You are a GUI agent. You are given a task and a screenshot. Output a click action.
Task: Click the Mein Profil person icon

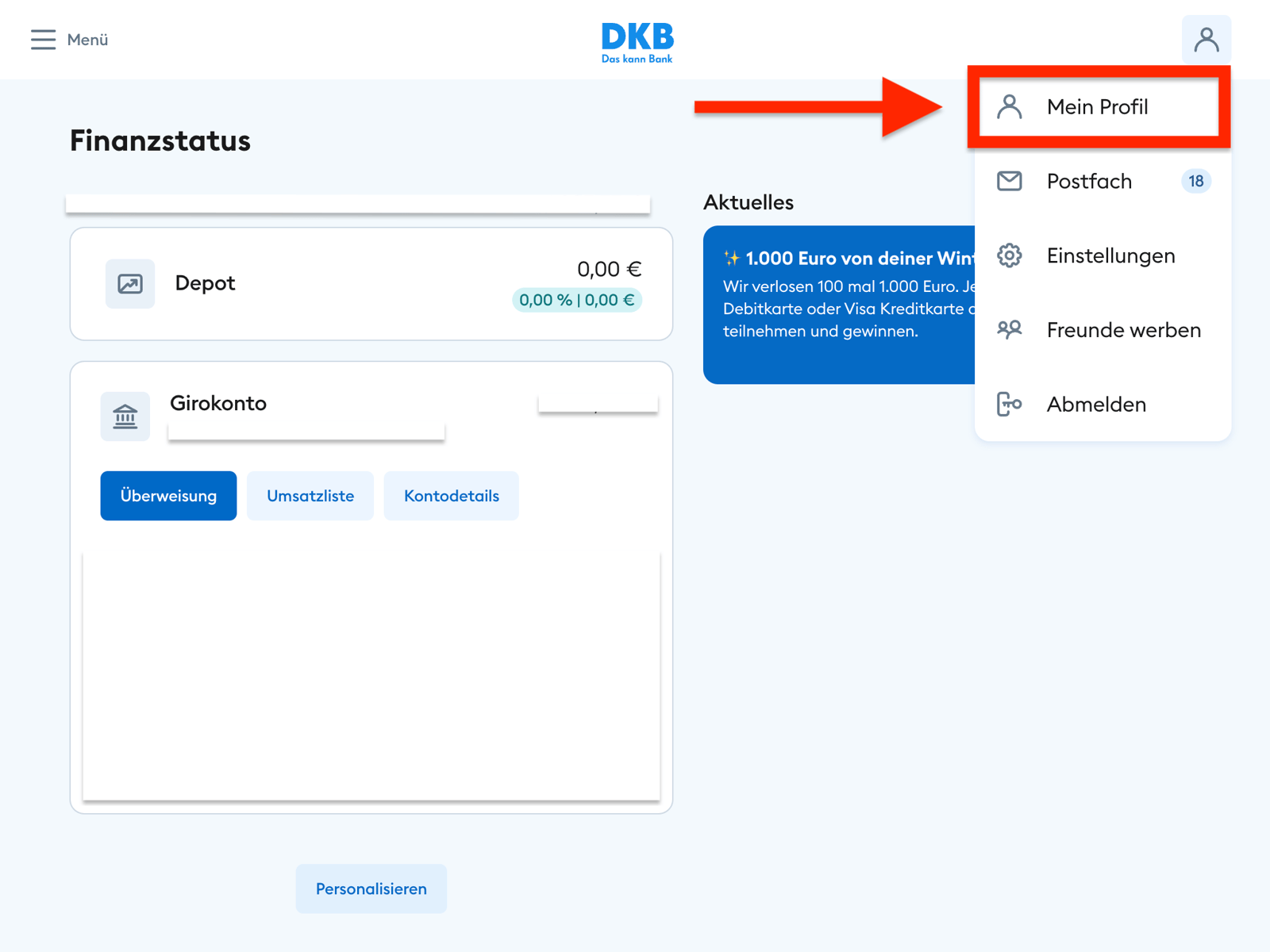pyautogui.click(x=1010, y=106)
